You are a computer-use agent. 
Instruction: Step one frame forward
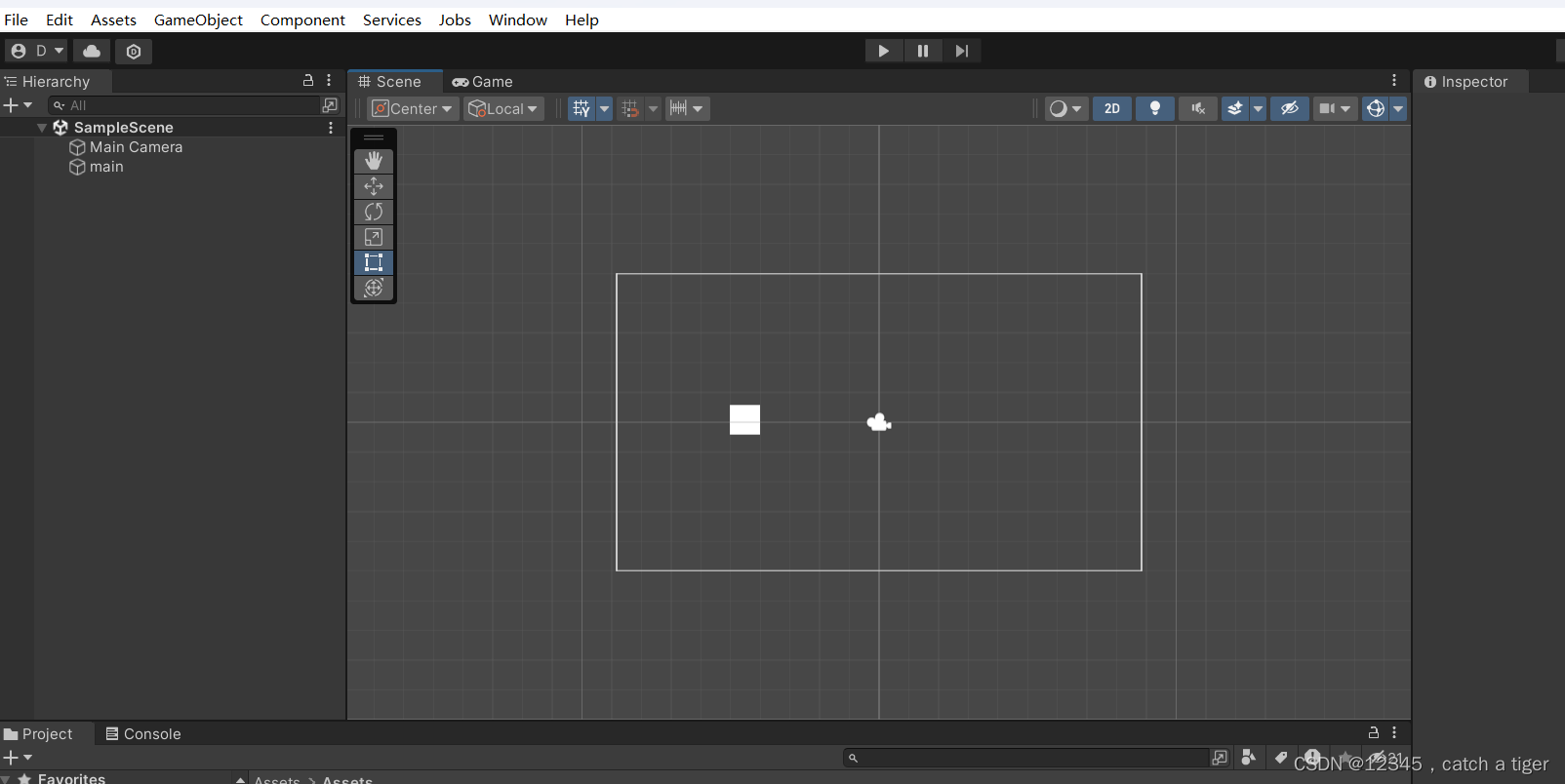point(962,51)
